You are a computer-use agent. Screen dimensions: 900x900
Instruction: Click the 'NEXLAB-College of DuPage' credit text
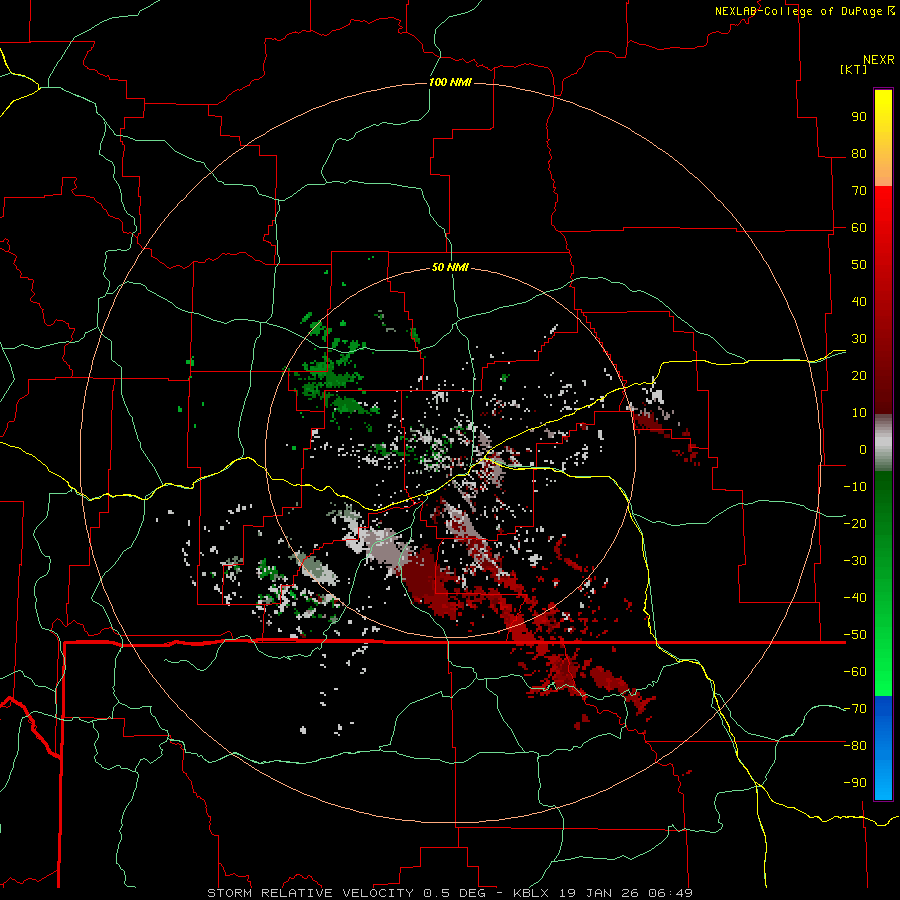pos(800,11)
